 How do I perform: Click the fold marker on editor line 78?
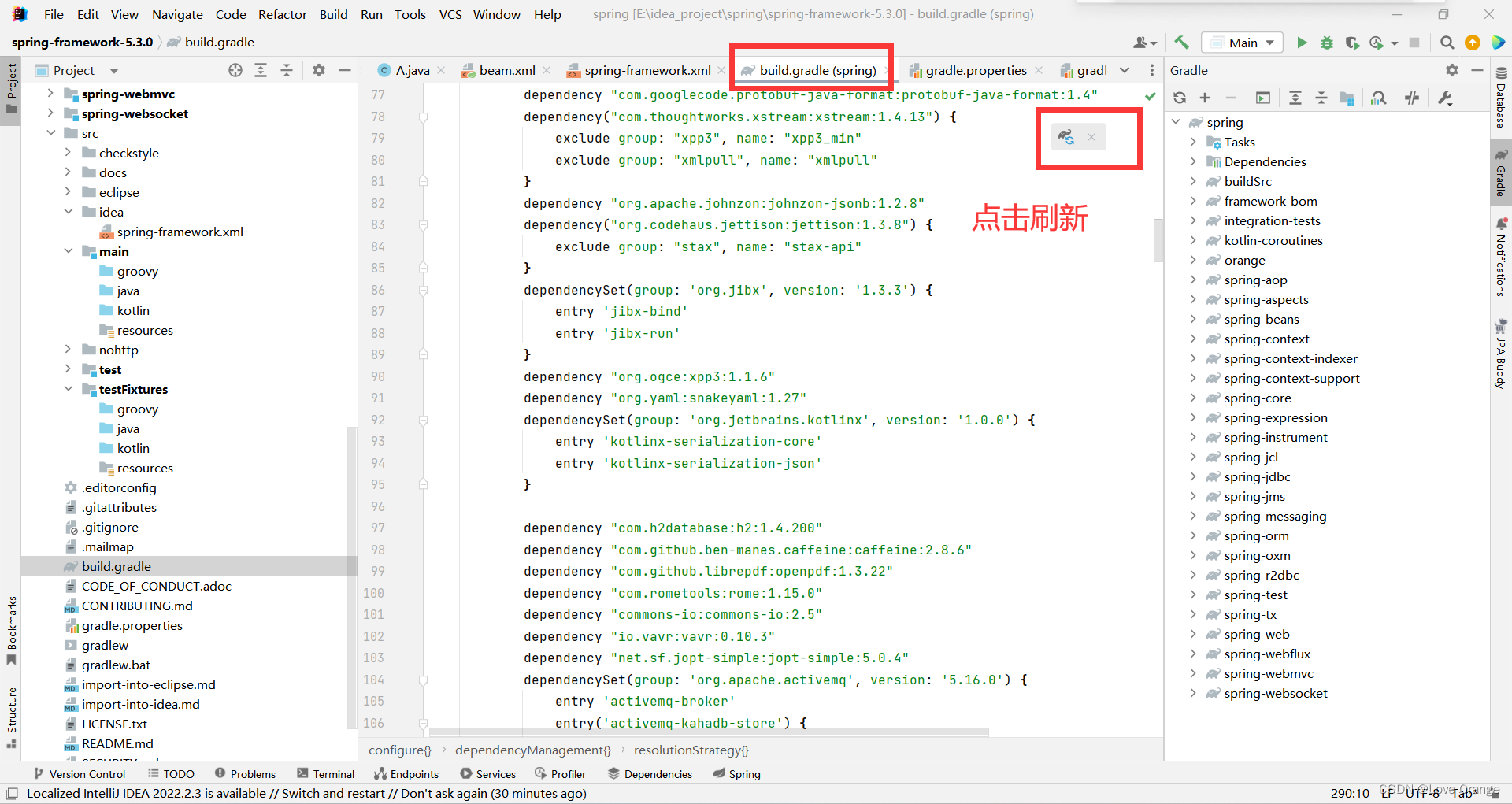click(423, 117)
